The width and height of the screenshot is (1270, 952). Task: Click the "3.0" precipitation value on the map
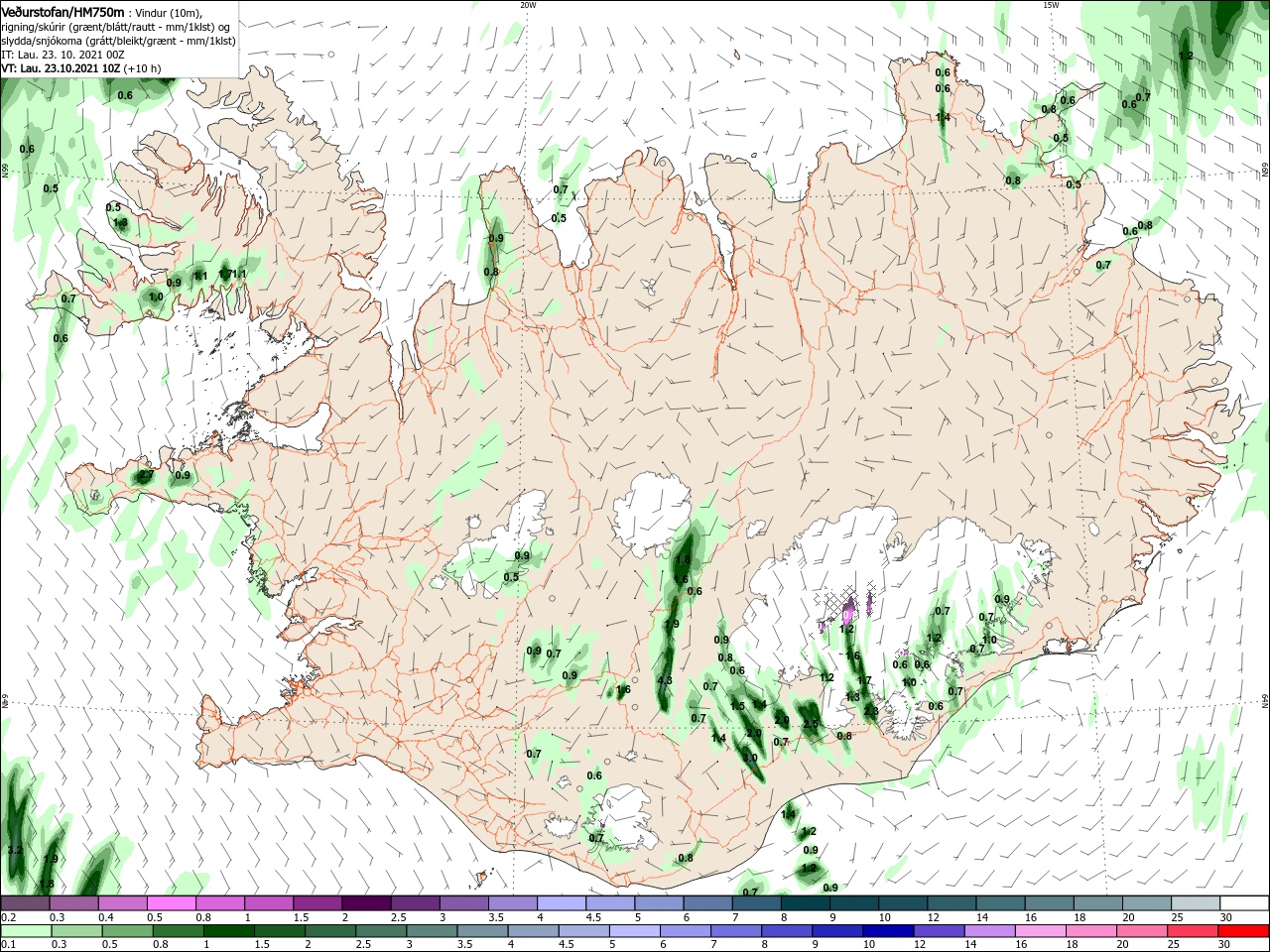click(x=751, y=758)
